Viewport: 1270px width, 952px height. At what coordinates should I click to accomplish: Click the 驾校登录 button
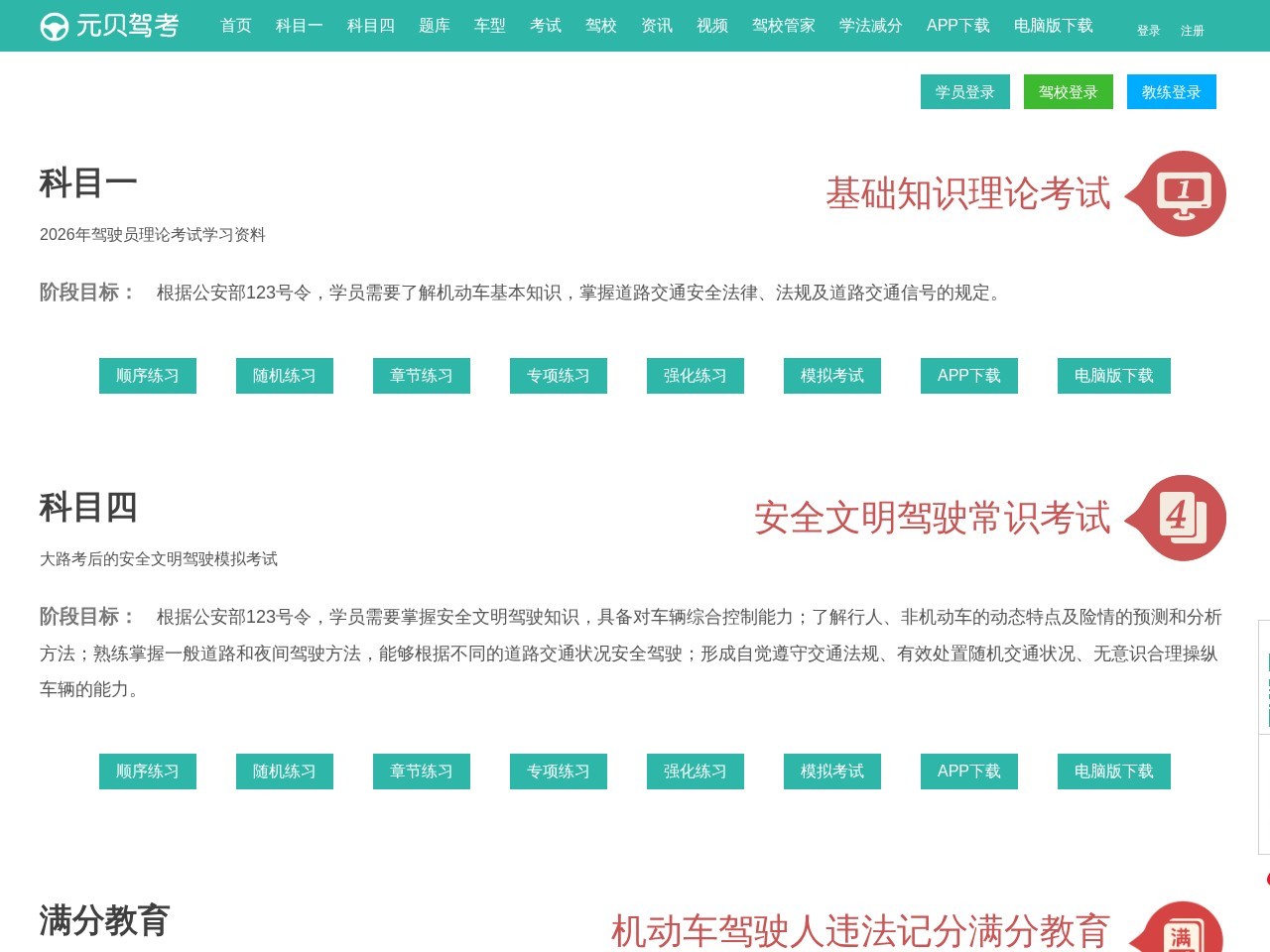pos(1068,92)
